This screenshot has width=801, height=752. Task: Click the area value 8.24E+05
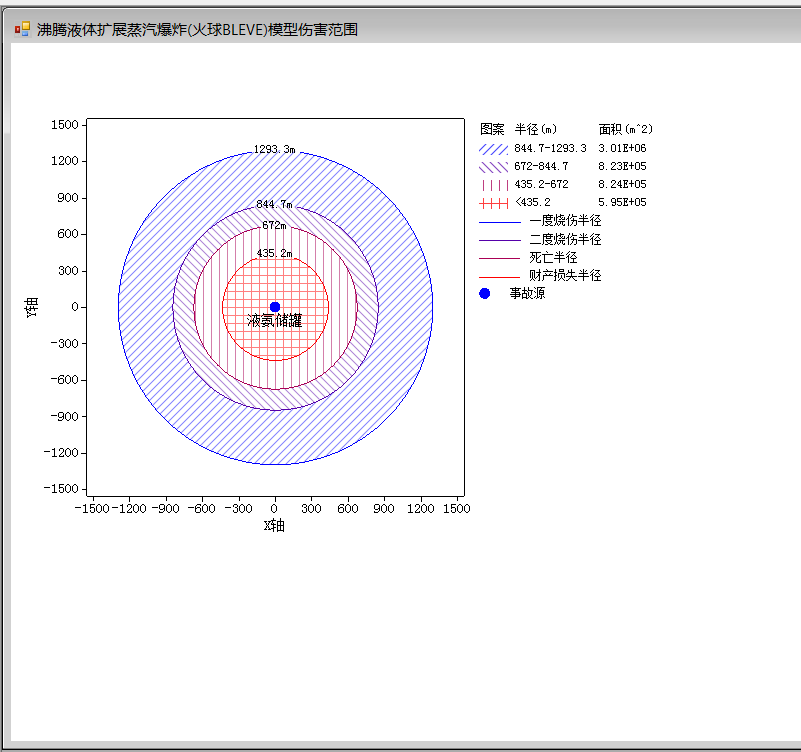click(x=622, y=184)
